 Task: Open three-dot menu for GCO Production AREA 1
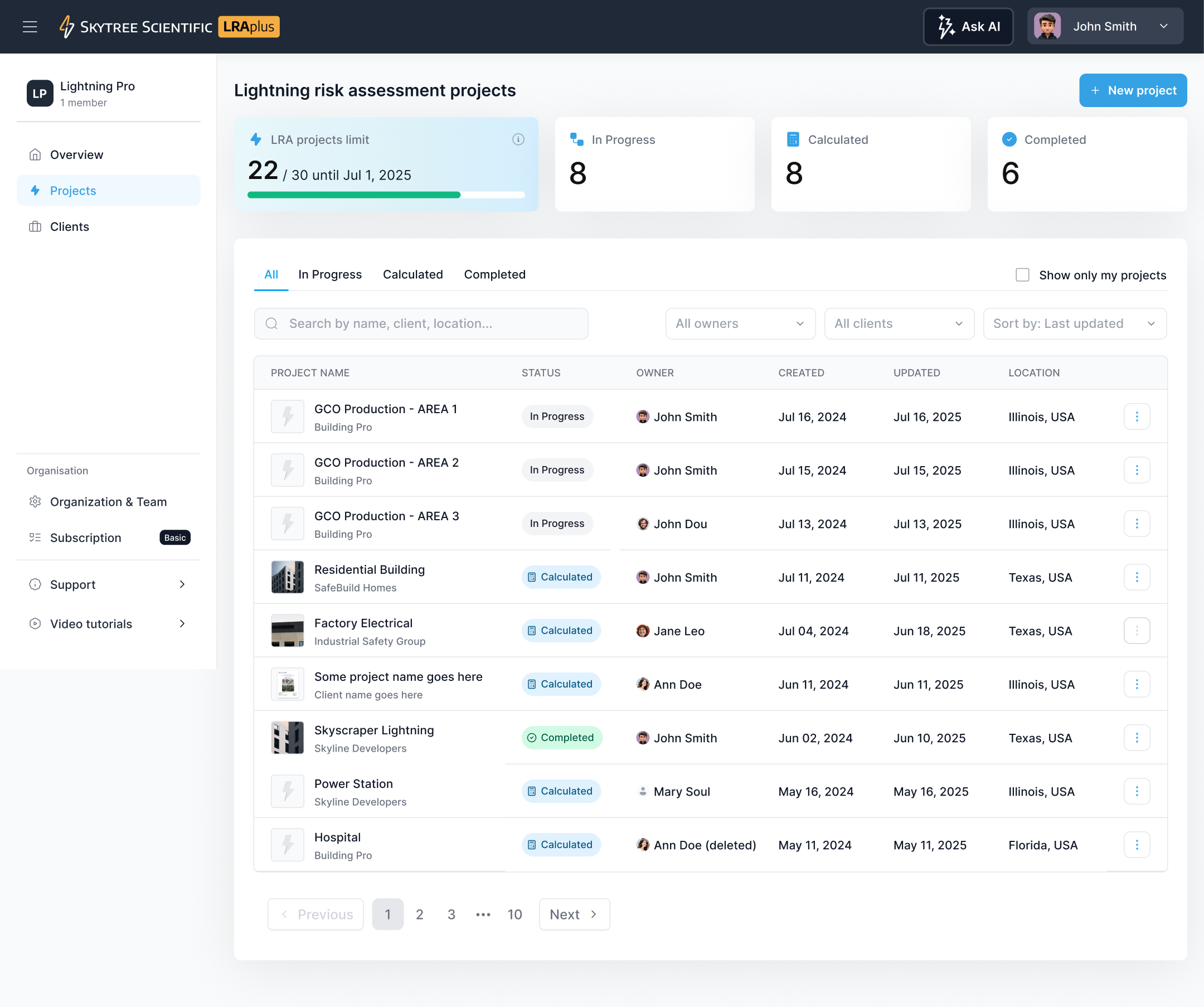tap(1137, 417)
